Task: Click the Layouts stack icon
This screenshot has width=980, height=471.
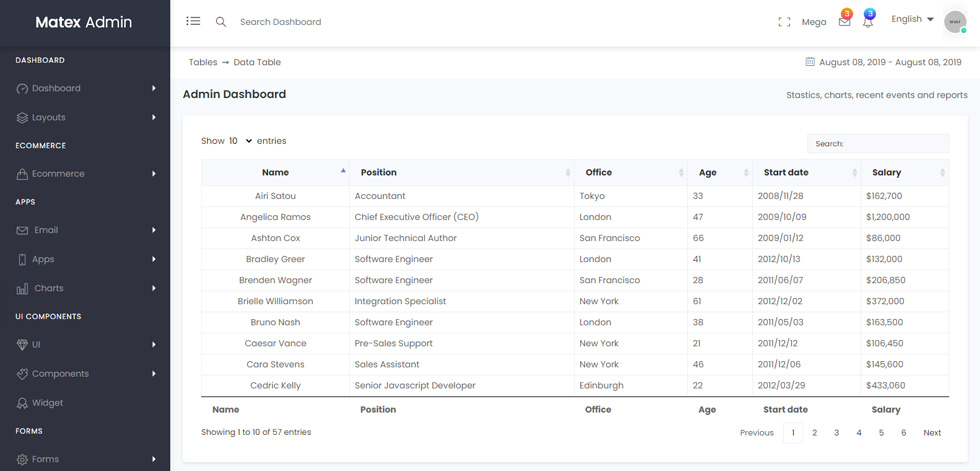Action: click(22, 117)
